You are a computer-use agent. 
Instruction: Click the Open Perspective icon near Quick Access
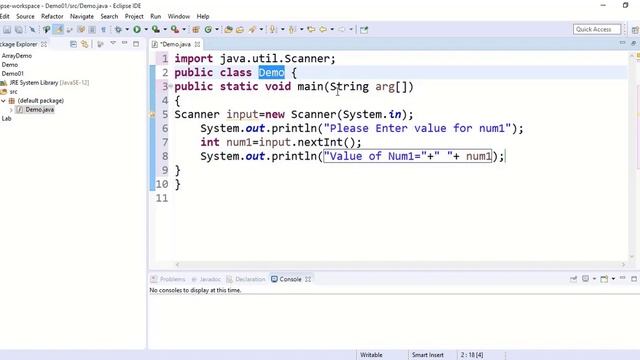click(x=635, y=29)
